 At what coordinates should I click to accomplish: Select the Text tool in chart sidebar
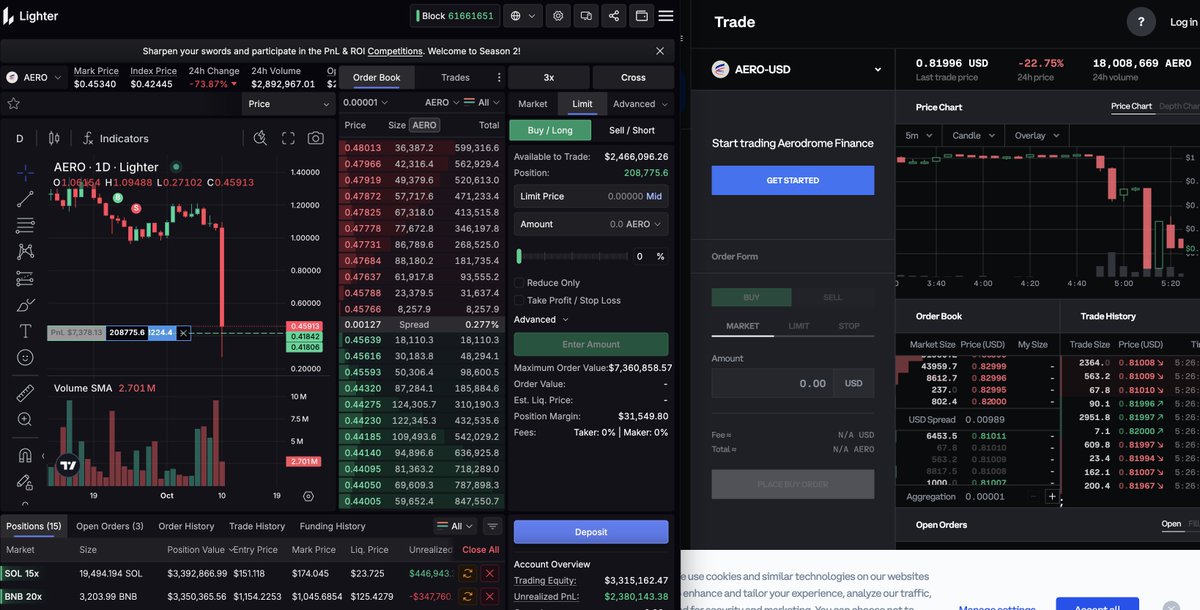(x=25, y=331)
